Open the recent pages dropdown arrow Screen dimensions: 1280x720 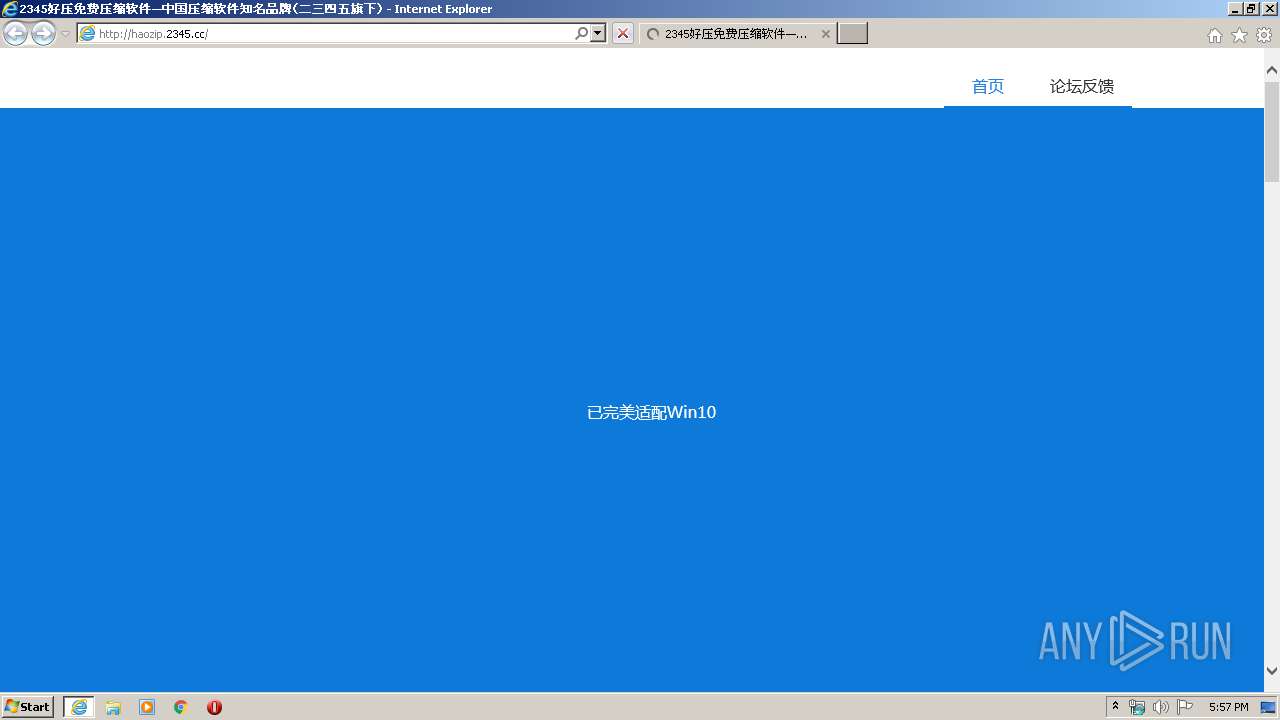click(65, 34)
